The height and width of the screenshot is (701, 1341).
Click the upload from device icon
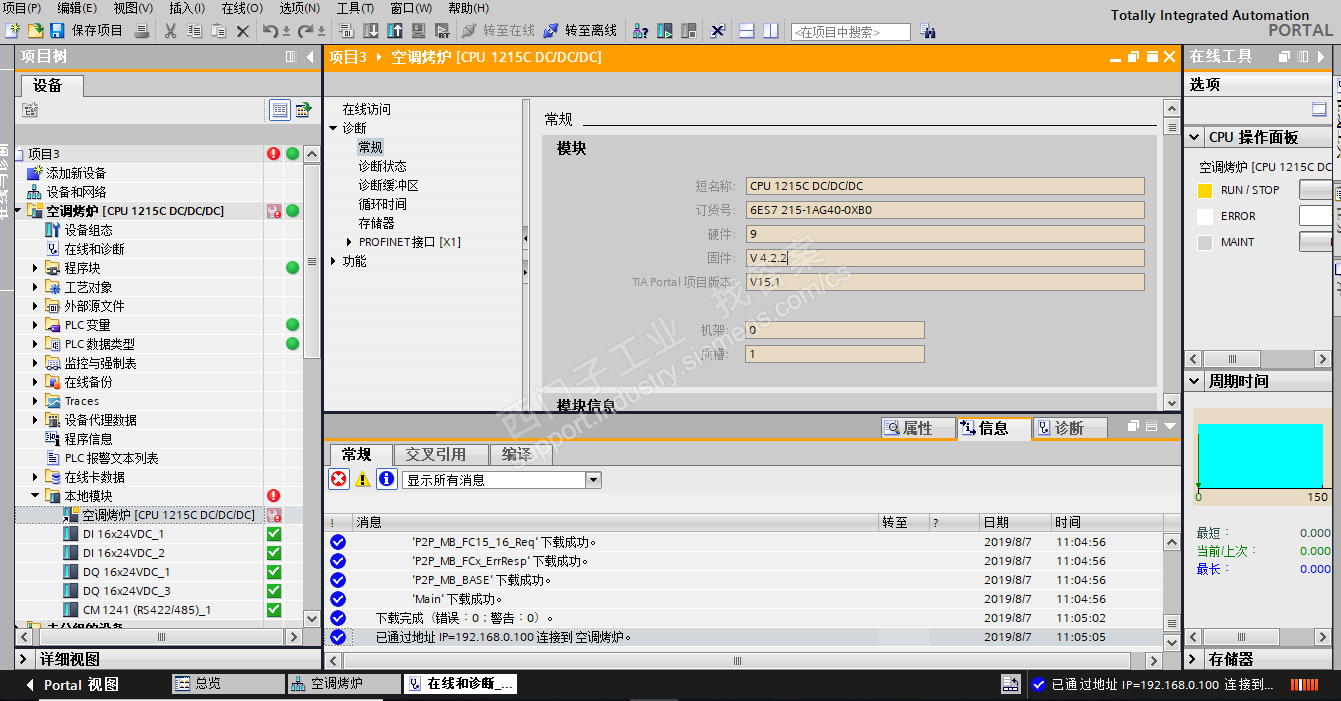[x=395, y=31]
